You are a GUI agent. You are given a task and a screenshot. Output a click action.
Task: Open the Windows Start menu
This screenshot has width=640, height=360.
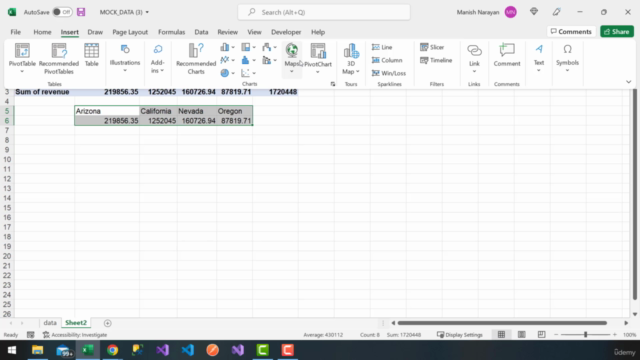pyautogui.click(x=12, y=350)
